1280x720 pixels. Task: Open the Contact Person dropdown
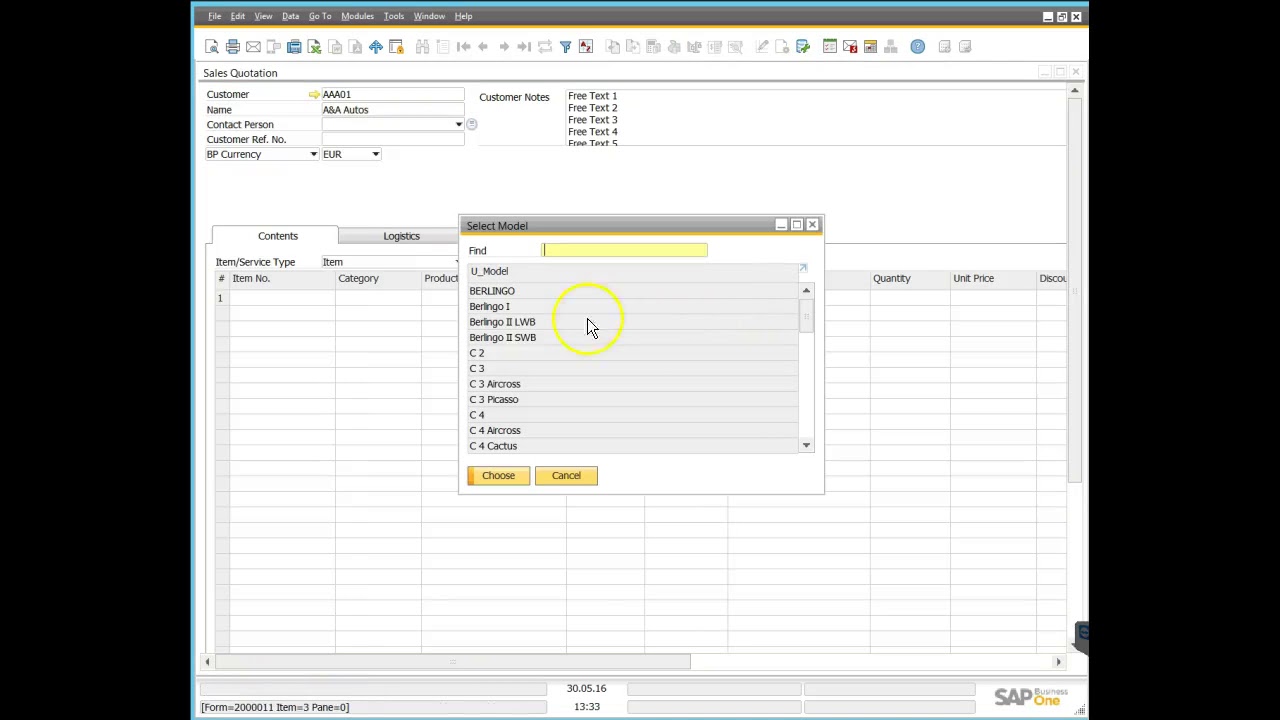pyautogui.click(x=458, y=125)
